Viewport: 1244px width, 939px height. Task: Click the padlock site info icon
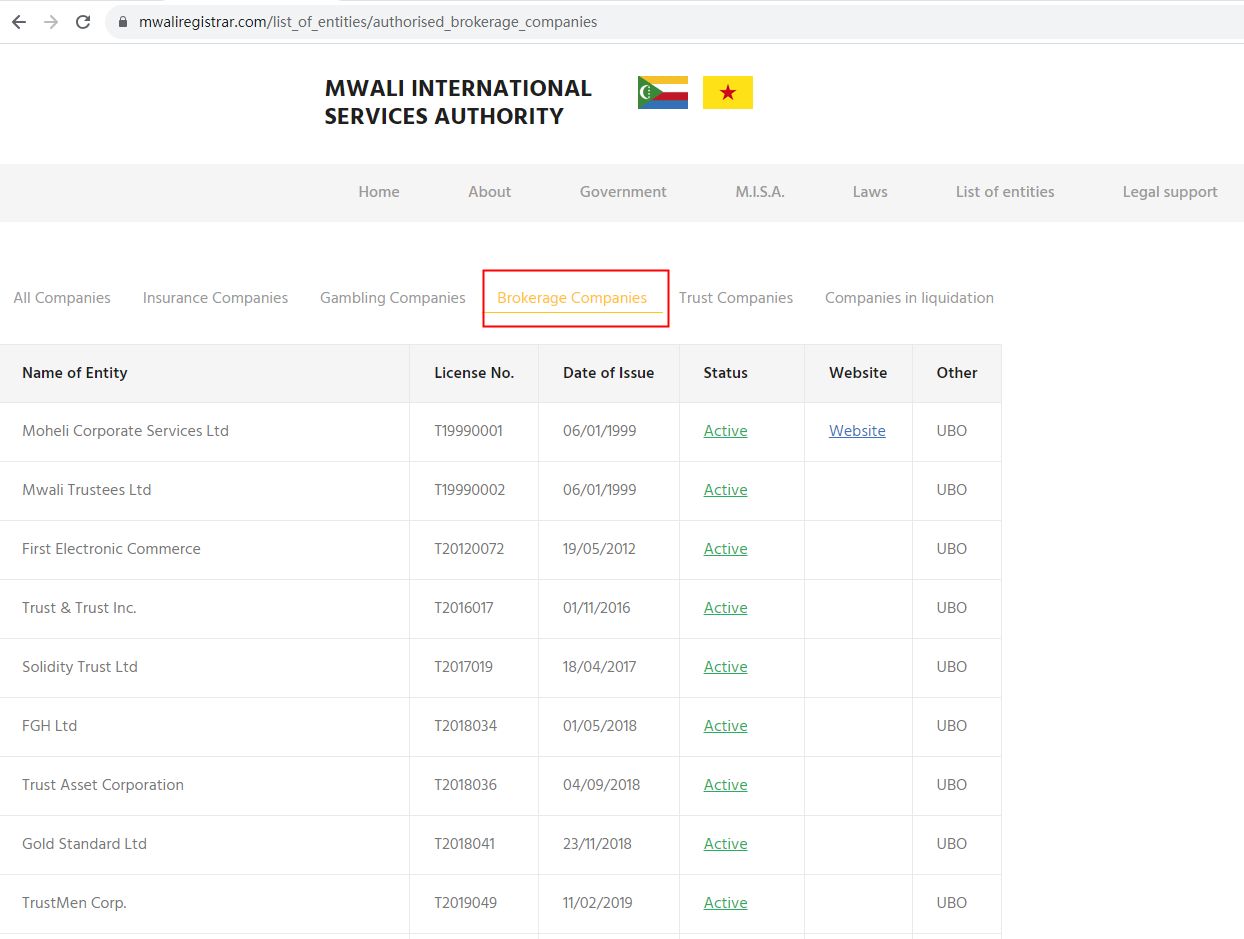(124, 22)
